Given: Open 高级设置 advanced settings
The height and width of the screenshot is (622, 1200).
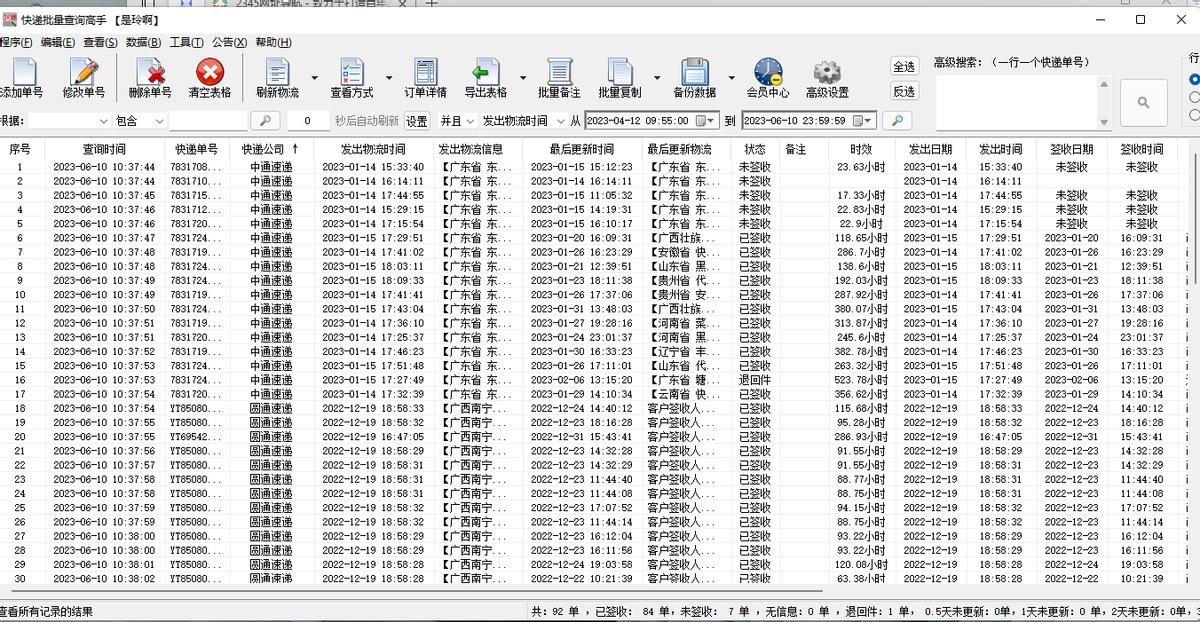Looking at the screenshot, I should (x=829, y=78).
